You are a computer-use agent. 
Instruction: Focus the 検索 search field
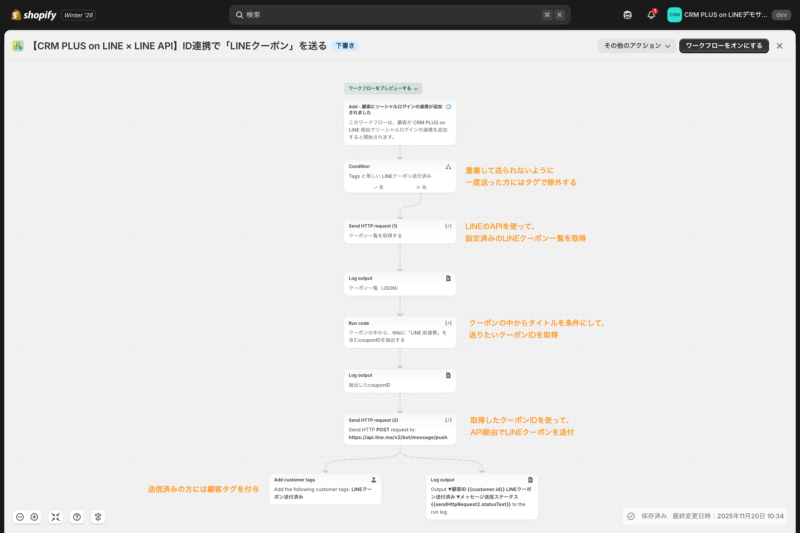(x=399, y=15)
